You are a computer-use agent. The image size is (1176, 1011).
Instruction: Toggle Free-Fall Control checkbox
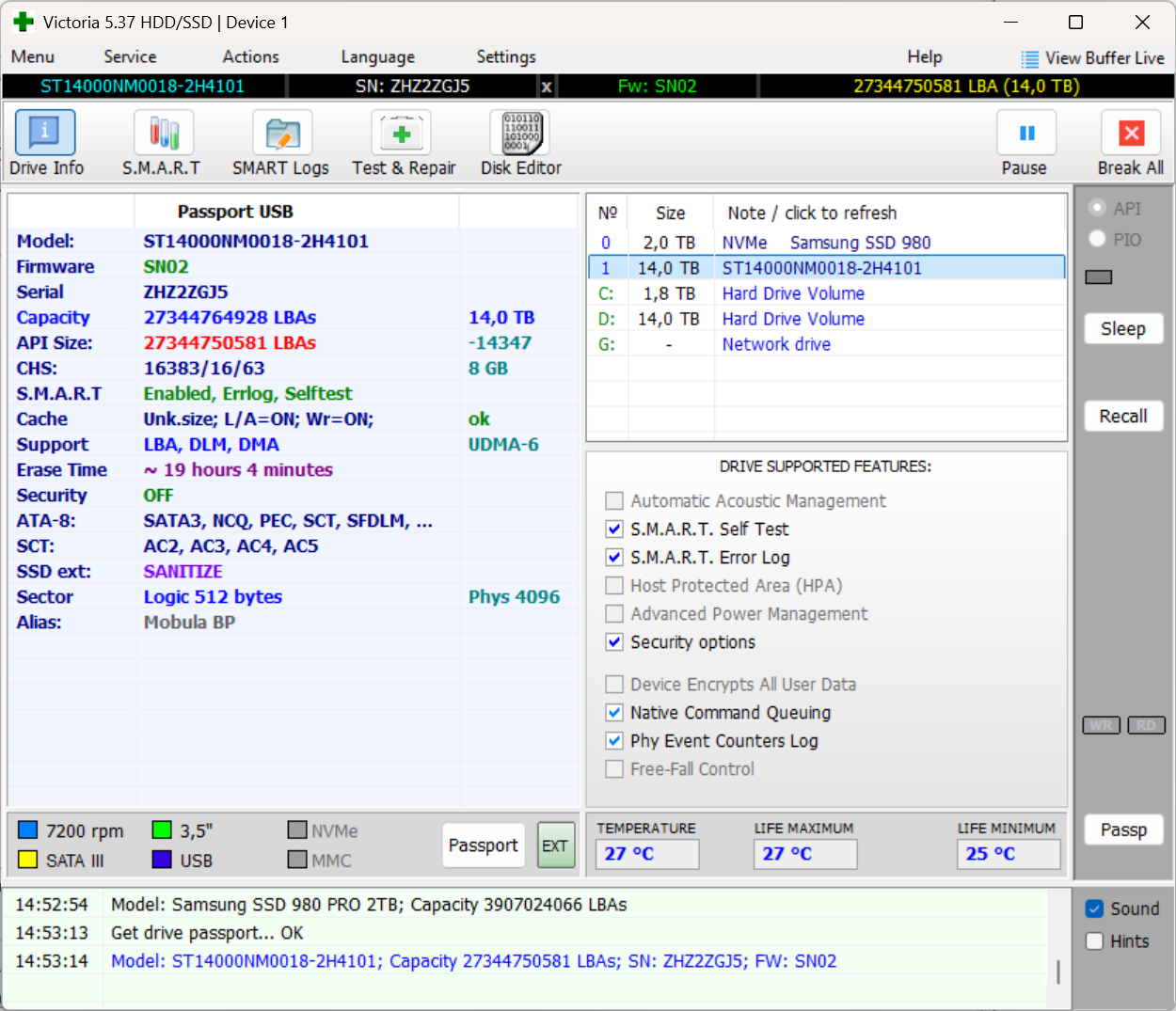click(x=614, y=768)
